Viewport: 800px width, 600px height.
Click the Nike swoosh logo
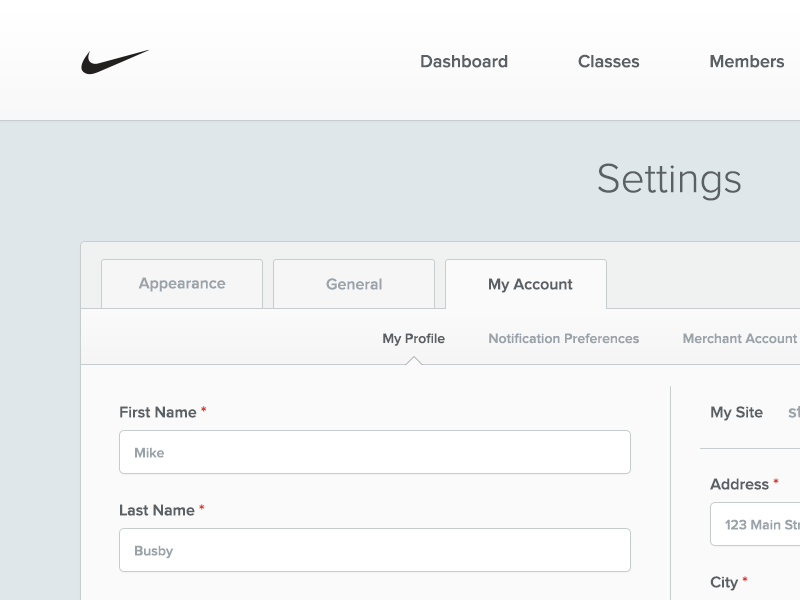pos(114,62)
